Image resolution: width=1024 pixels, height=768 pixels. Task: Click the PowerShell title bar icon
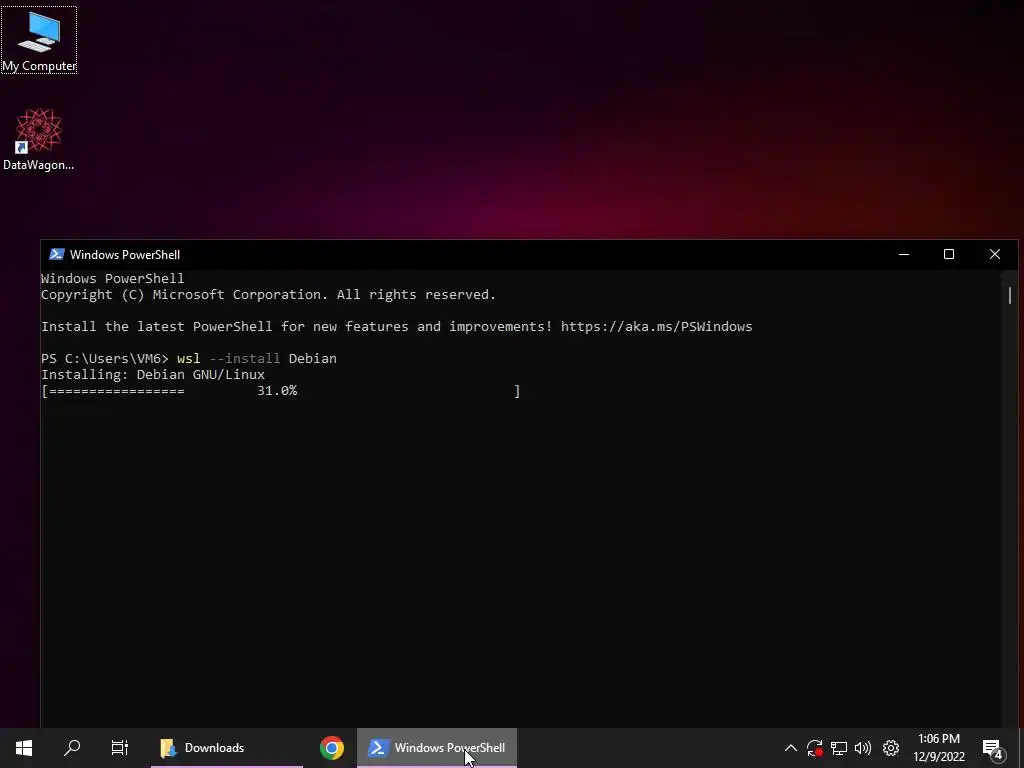click(57, 254)
